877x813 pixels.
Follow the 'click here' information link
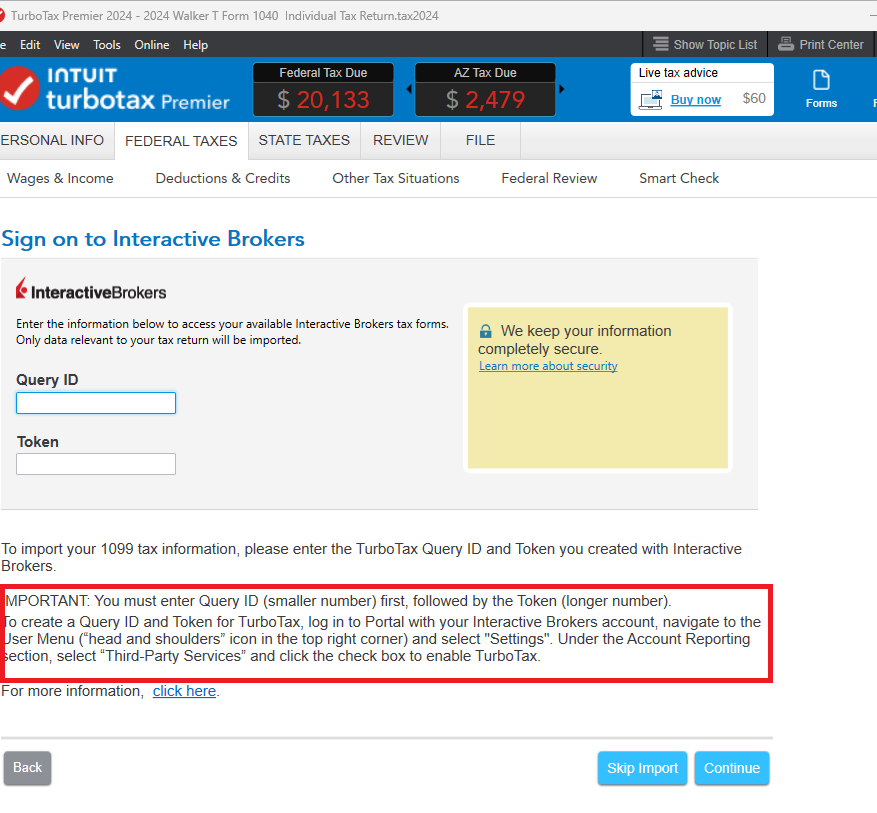coord(184,691)
